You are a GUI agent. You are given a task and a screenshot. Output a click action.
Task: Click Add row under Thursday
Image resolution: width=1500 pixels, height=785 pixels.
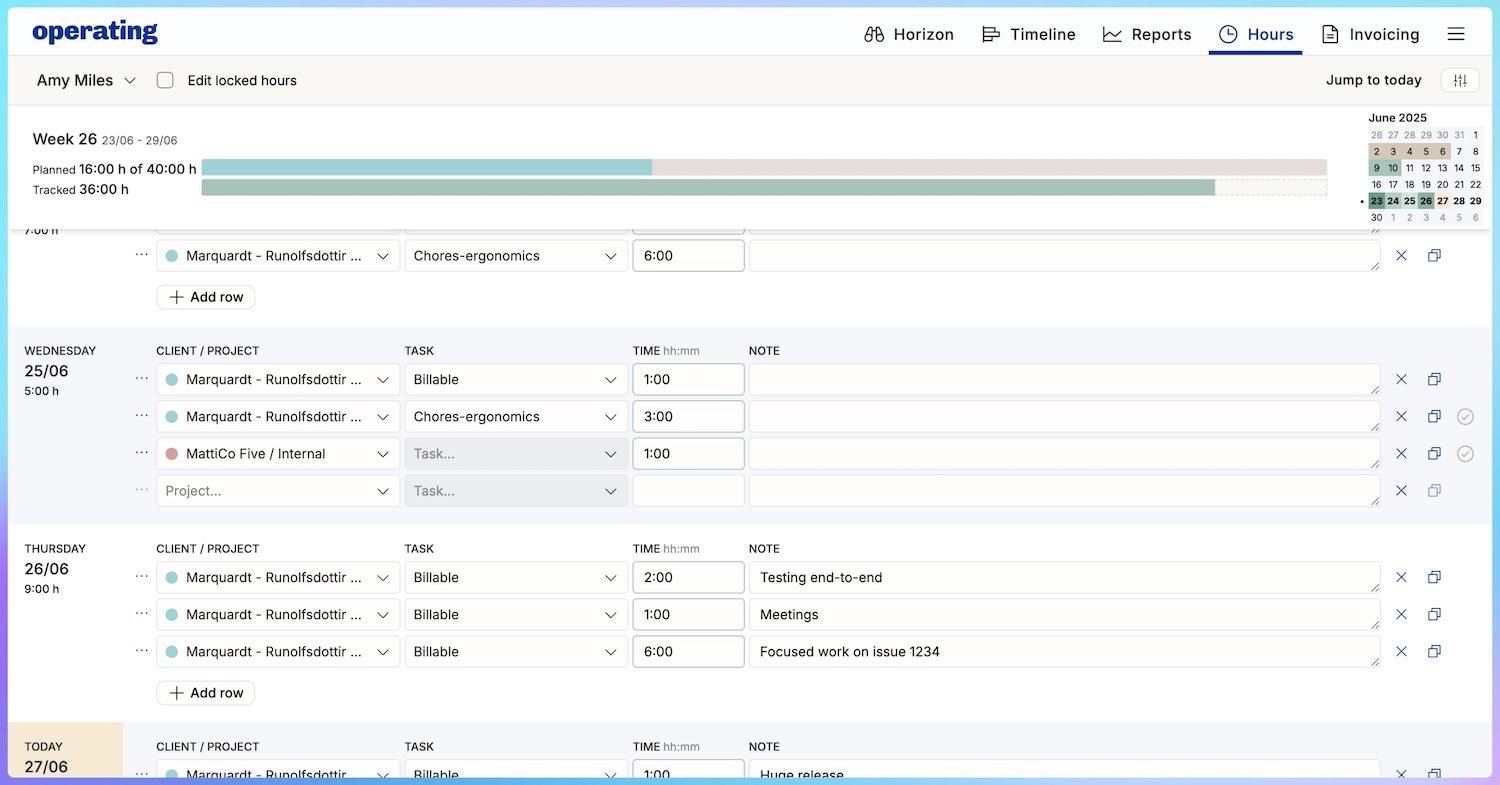coord(206,693)
